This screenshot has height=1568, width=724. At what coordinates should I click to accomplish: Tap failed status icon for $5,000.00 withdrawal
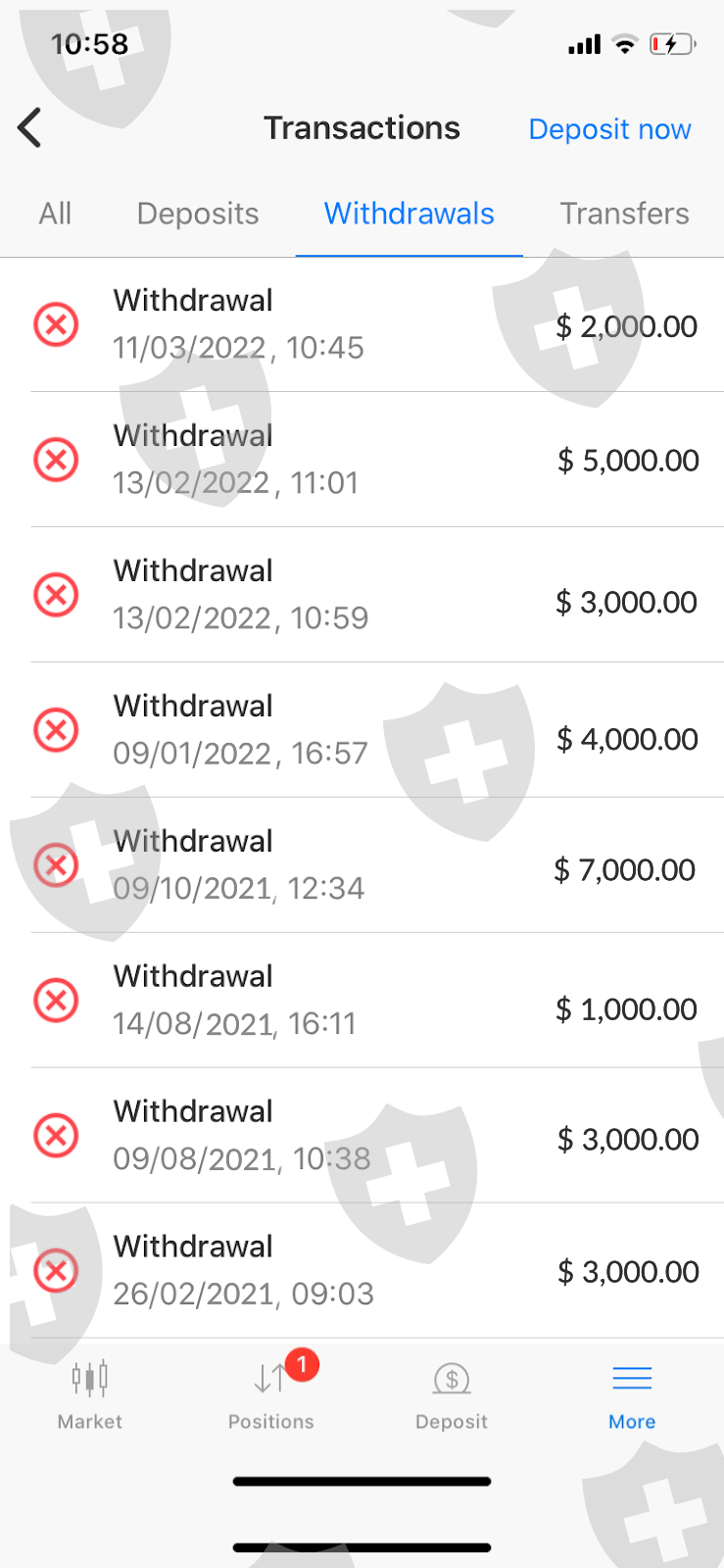tap(57, 460)
